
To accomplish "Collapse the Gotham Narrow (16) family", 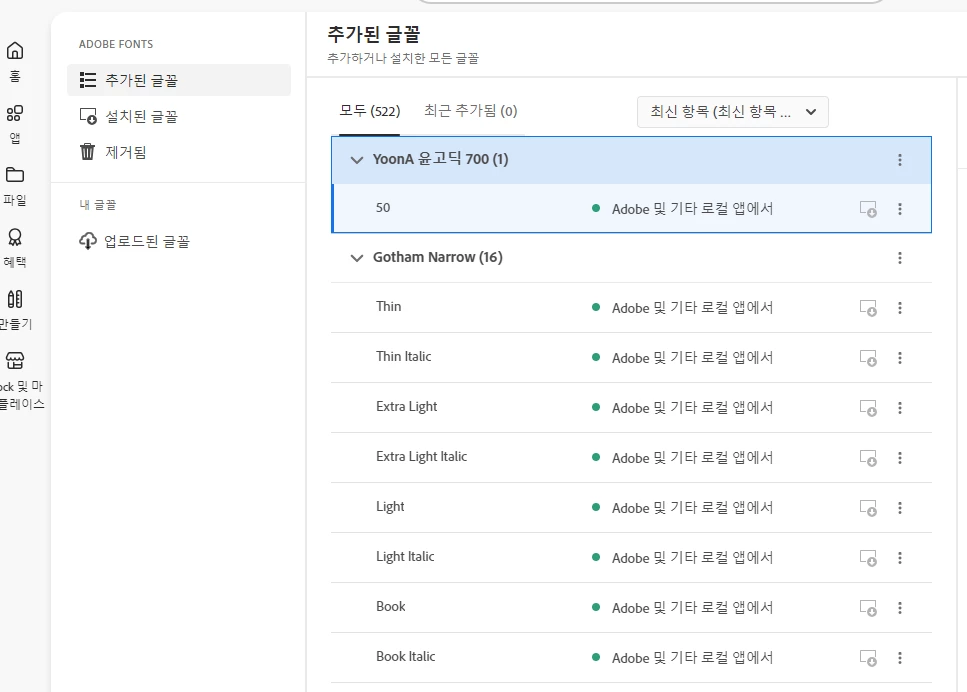I will pos(356,258).
